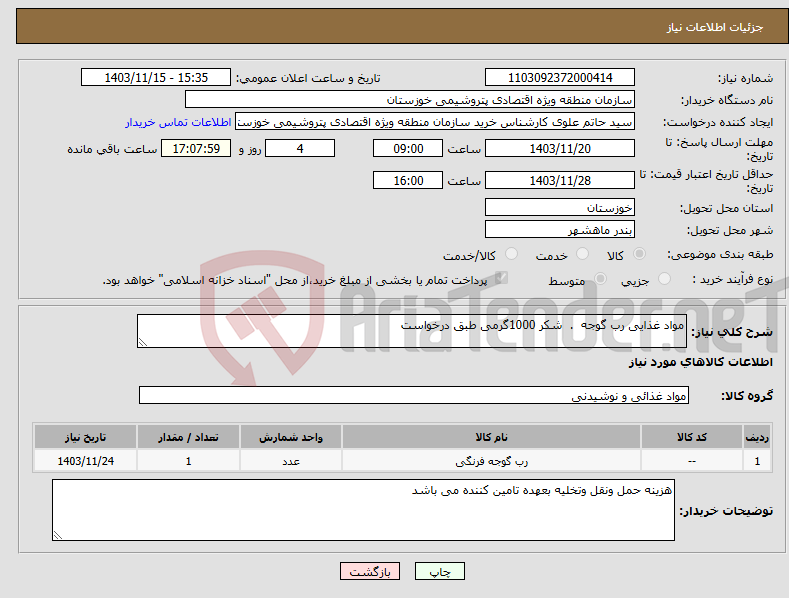
Task: Click the رب گوجه فرنگی item cell
Action: pos(491,461)
